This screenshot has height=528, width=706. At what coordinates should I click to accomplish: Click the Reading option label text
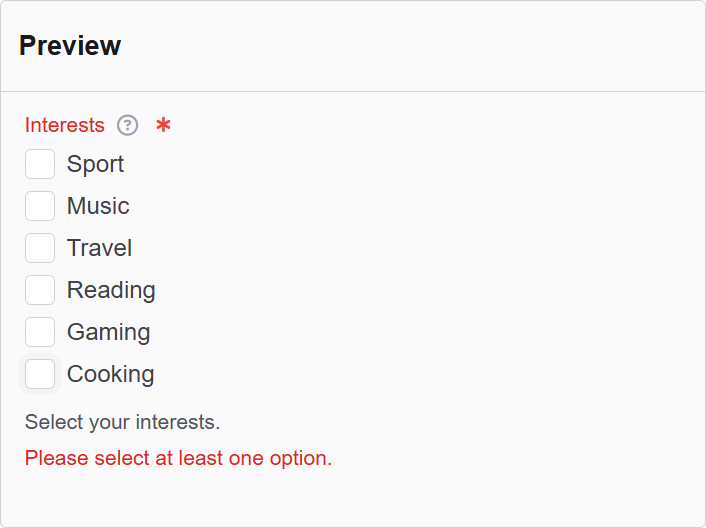coord(111,290)
